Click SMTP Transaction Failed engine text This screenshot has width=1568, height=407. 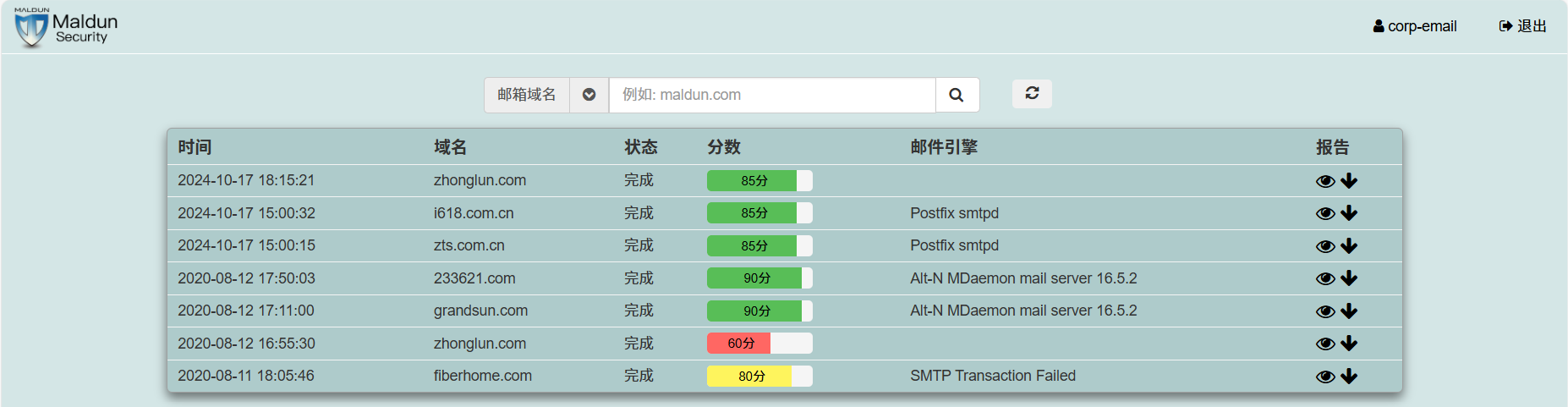click(993, 376)
